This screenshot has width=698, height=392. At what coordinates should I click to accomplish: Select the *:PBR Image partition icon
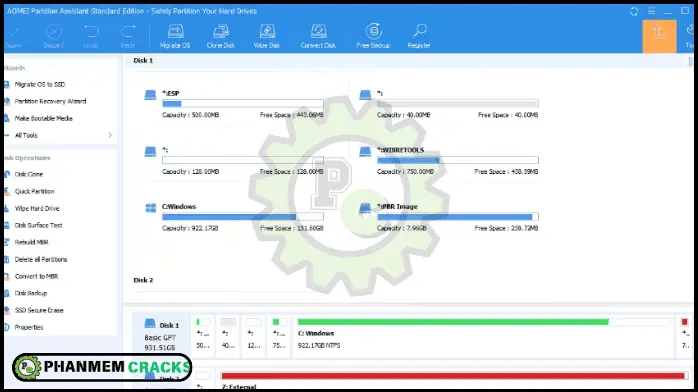click(x=365, y=208)
